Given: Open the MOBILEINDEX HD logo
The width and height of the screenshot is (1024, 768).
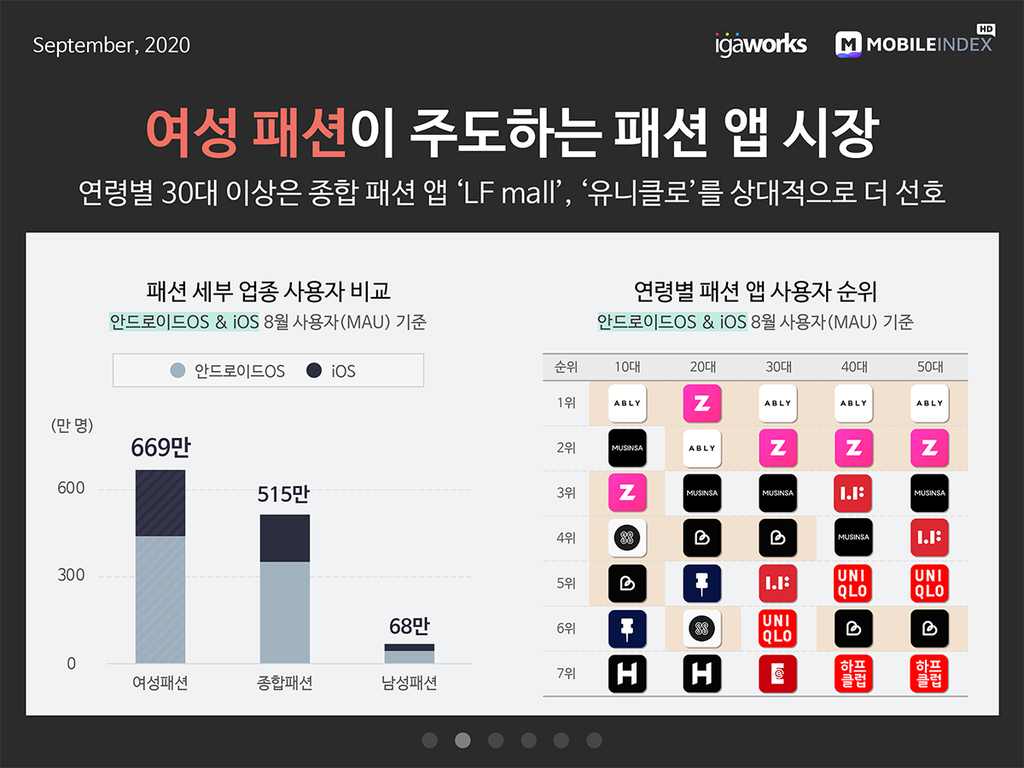Looking at the screenshot, I should pyautogui.click(x=915, y=41).
